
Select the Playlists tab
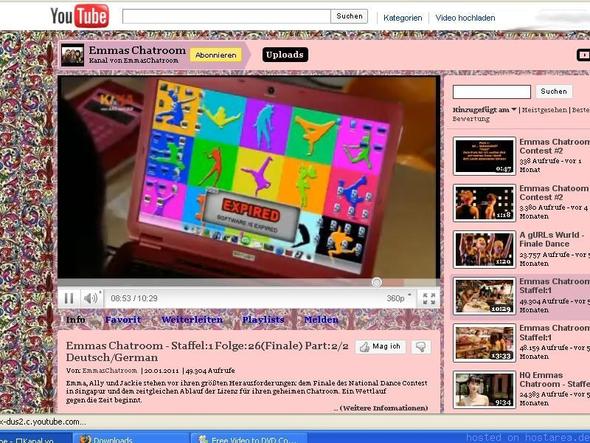click(263, 320)
